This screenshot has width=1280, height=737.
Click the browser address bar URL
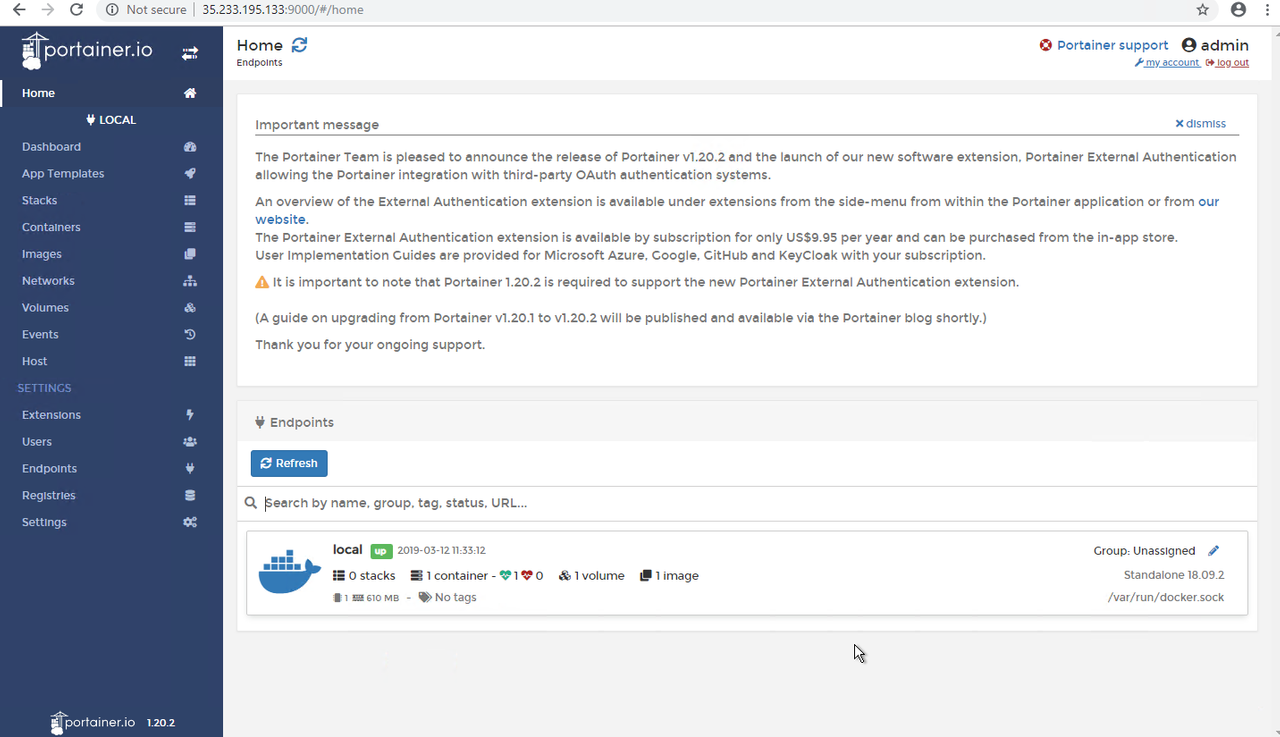pos(283,10)
